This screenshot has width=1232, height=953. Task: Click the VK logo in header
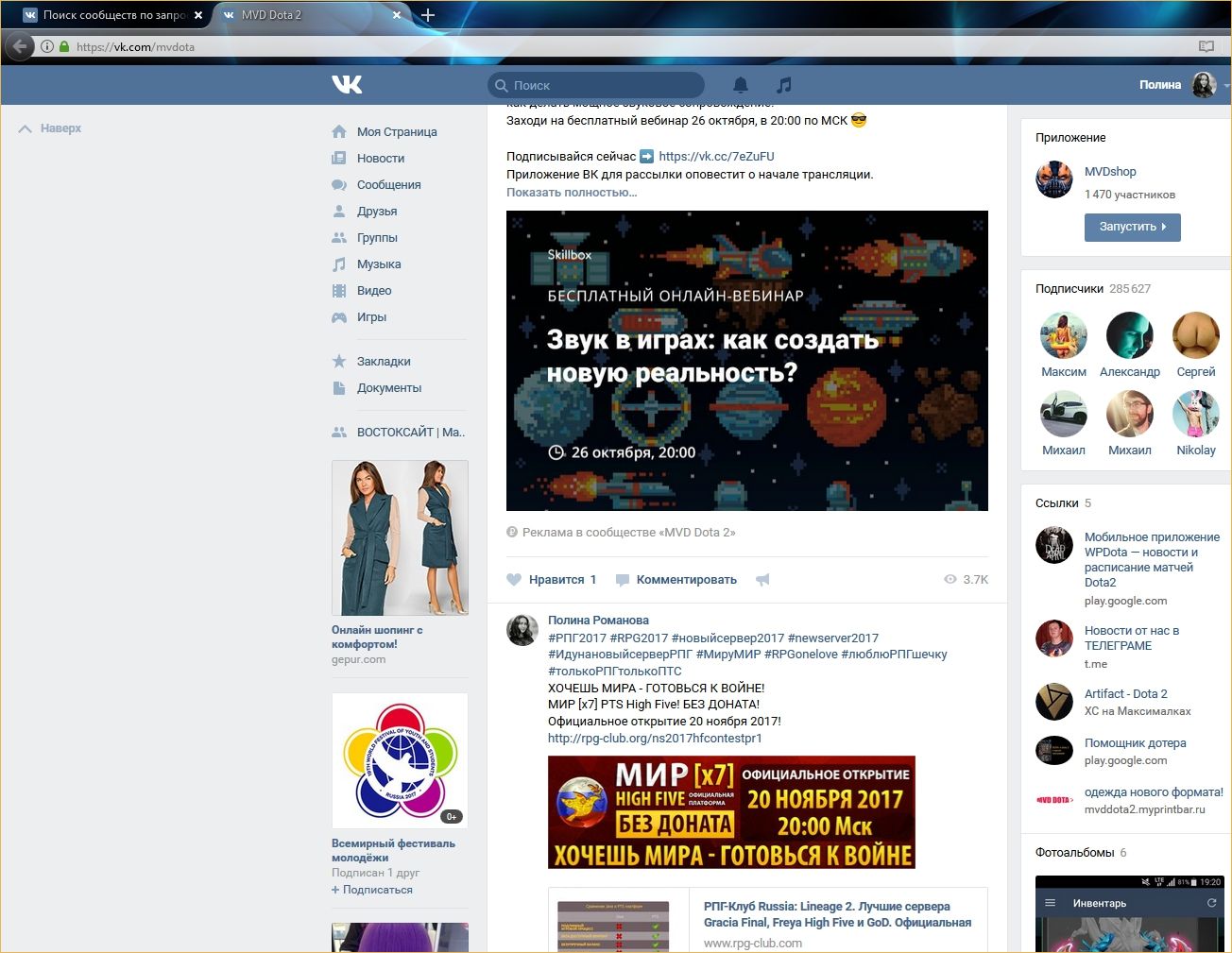(347, 84)
